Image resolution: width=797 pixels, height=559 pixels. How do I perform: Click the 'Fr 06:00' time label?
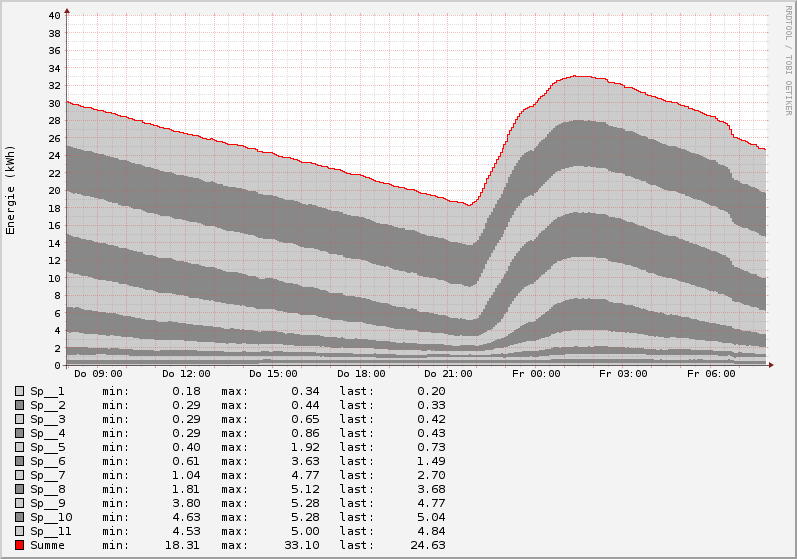[711, 374]
